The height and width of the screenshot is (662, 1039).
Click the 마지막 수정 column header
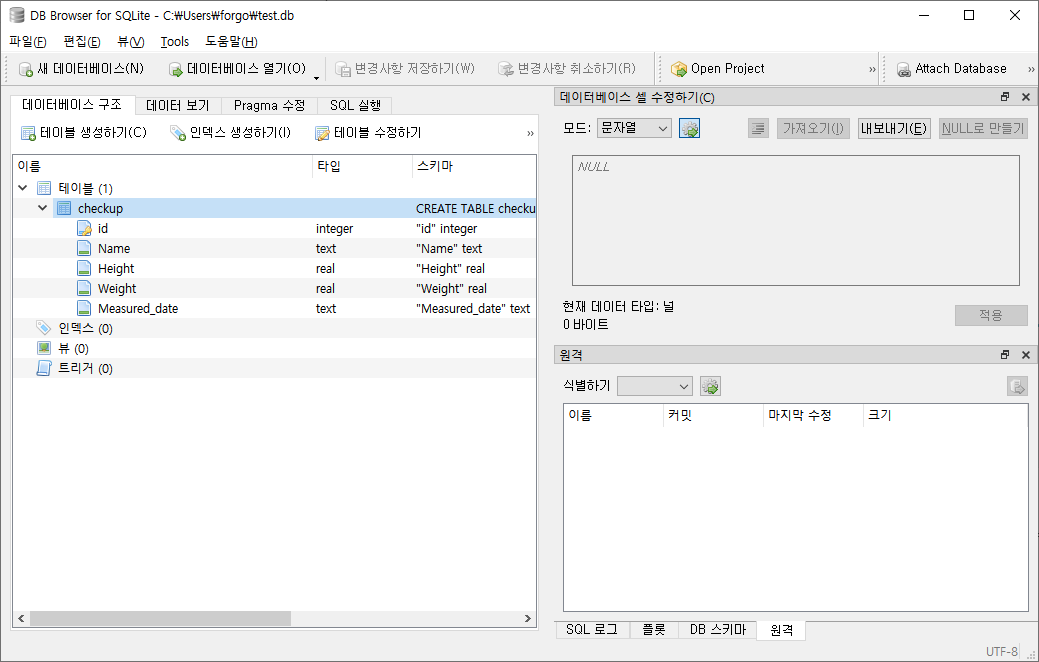[813, 415]
